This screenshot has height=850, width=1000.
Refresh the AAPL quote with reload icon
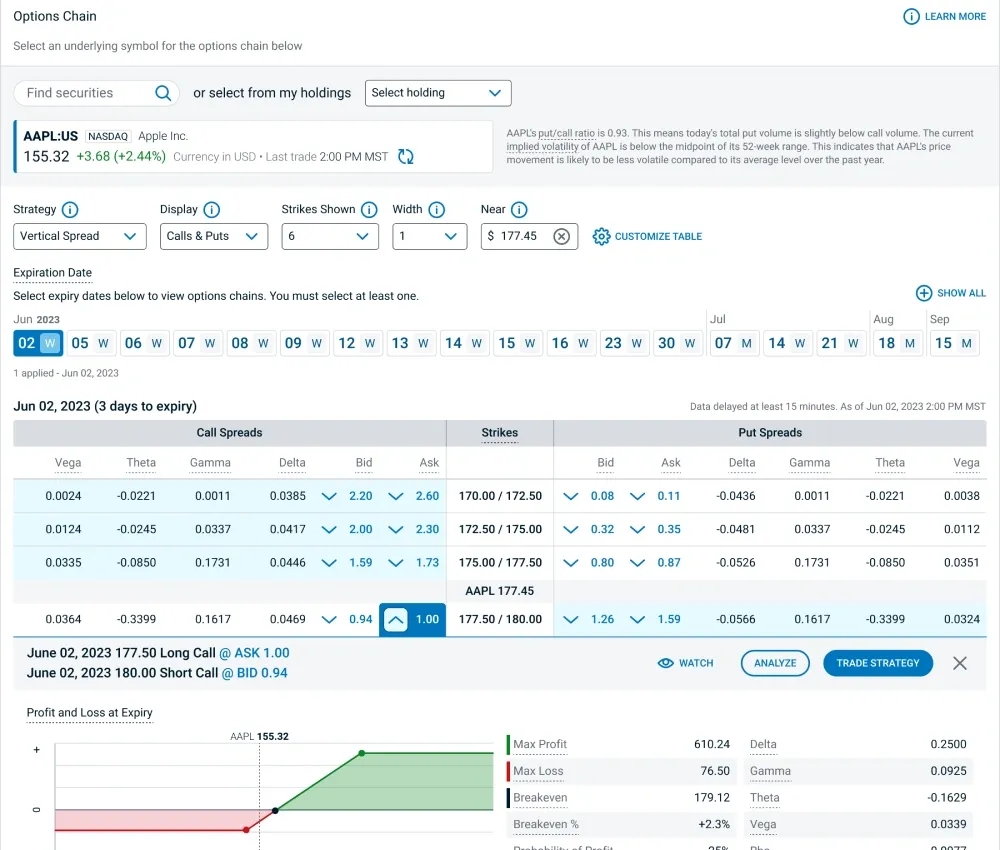tap(406, 156)
